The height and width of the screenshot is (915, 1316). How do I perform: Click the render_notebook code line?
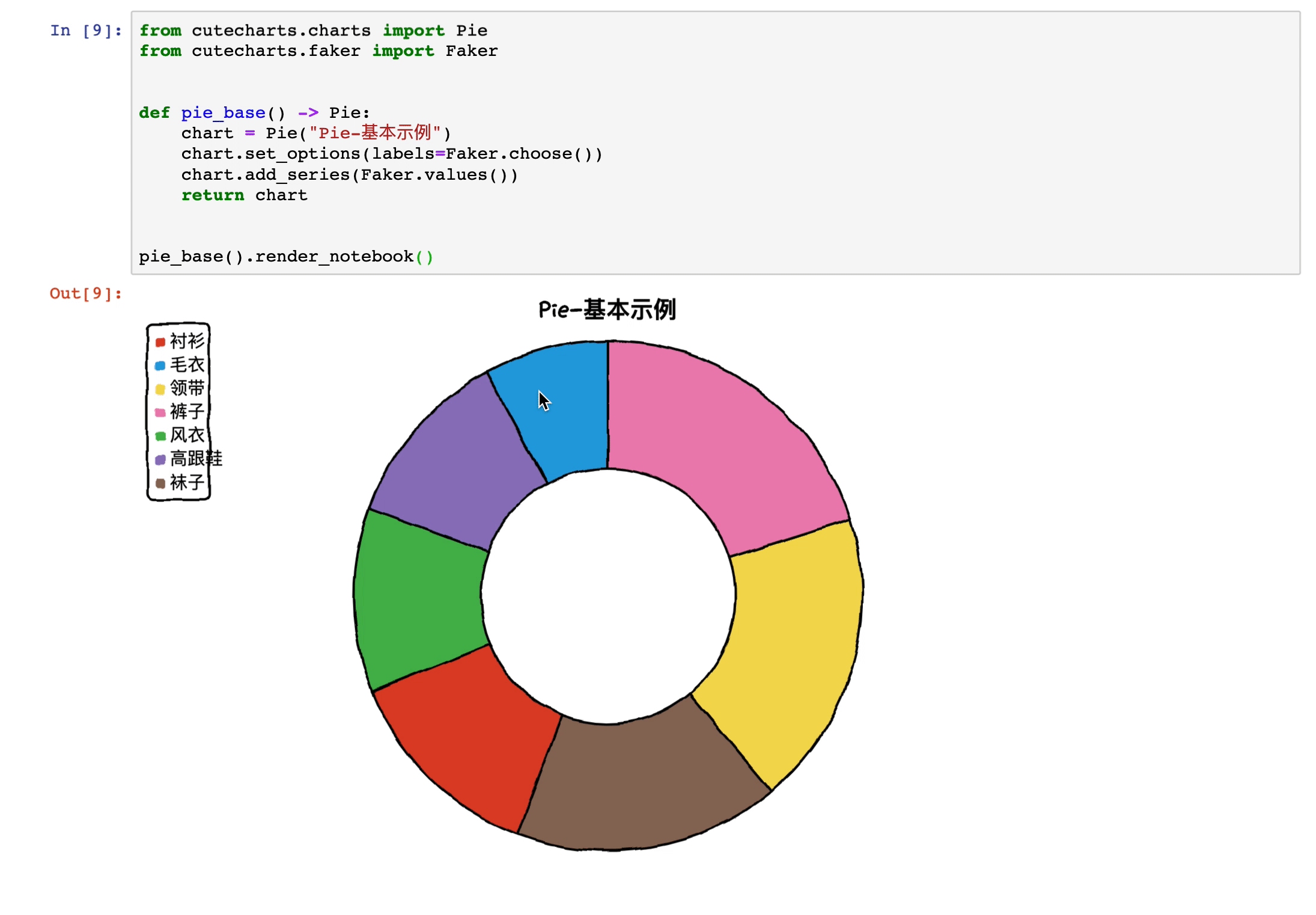[285, 257]
